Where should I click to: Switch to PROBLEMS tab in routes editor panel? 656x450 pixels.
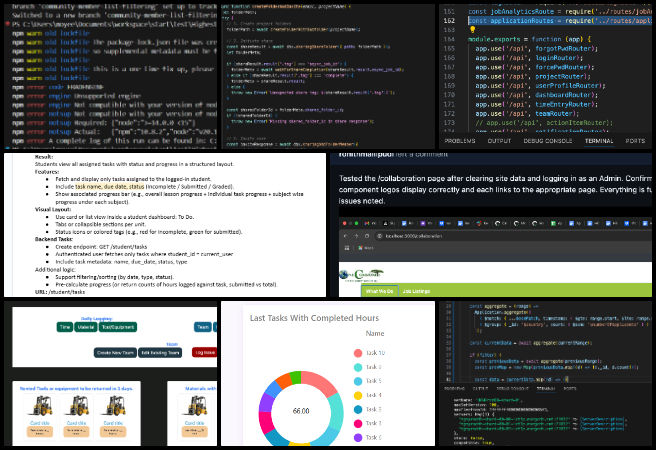[460, 141]
